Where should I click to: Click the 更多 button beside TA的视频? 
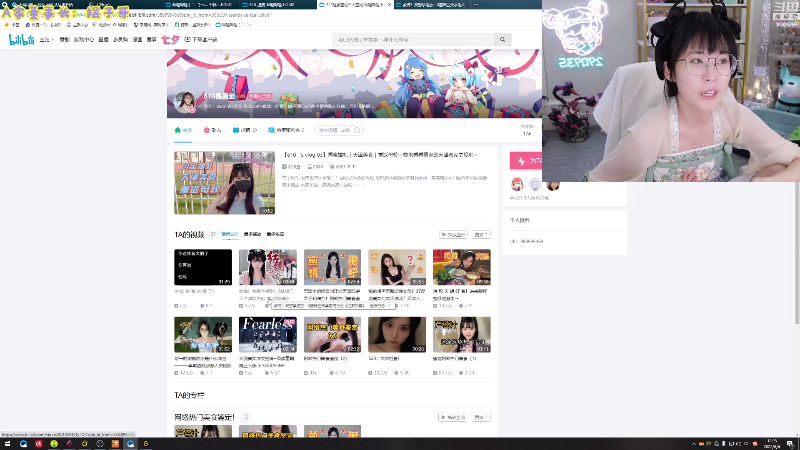point(481,235)
